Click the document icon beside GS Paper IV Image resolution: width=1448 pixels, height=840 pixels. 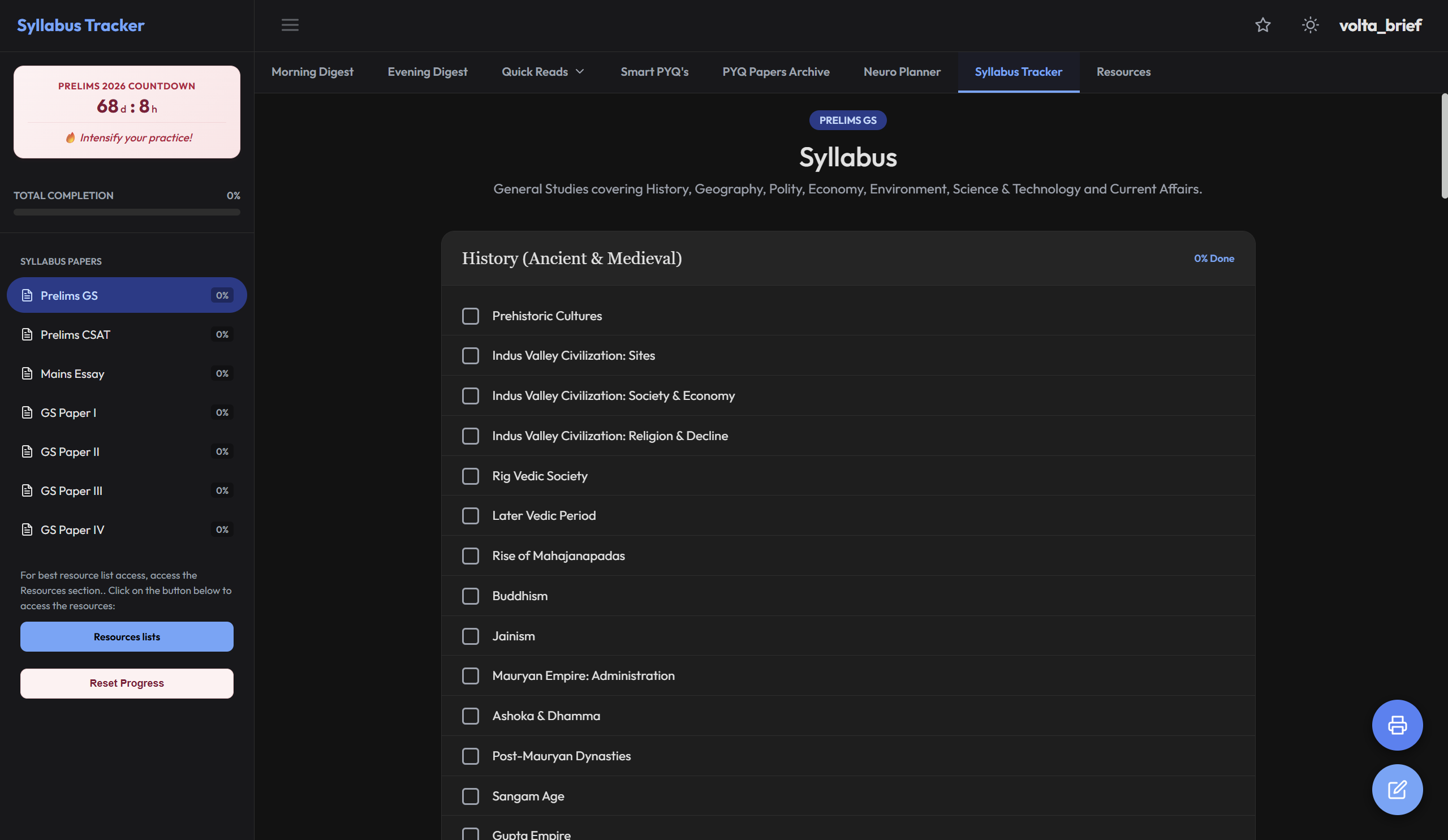click(x=27, y=529)
